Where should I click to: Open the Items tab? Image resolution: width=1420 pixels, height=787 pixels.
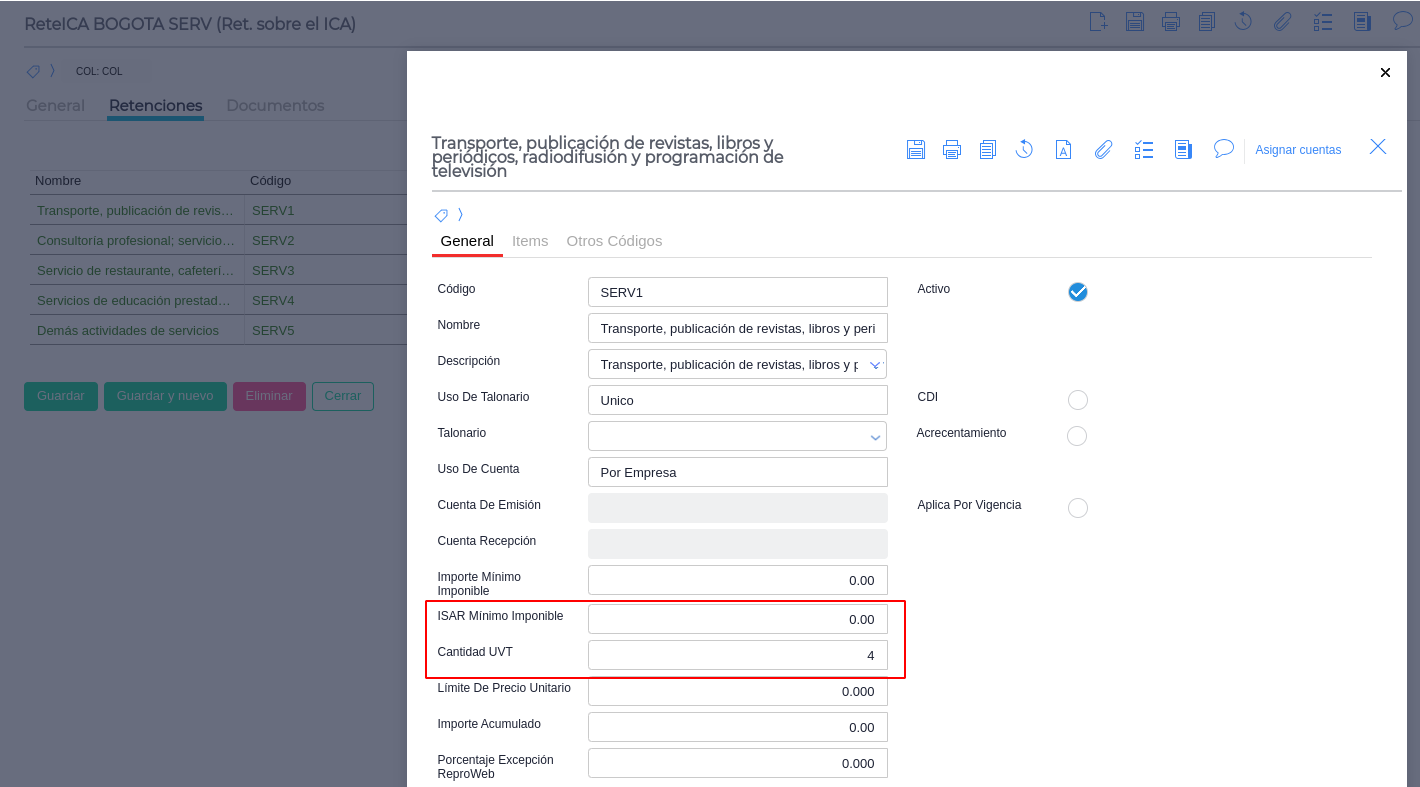tap(530, 241)
